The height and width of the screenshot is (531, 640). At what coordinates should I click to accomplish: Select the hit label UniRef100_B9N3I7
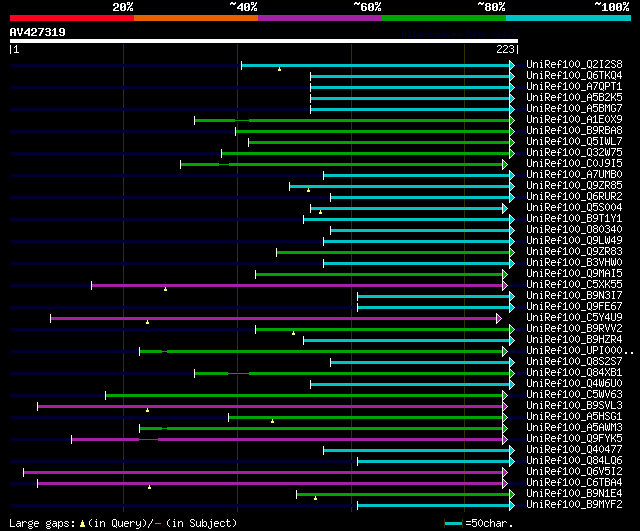[x=574, y=296]
